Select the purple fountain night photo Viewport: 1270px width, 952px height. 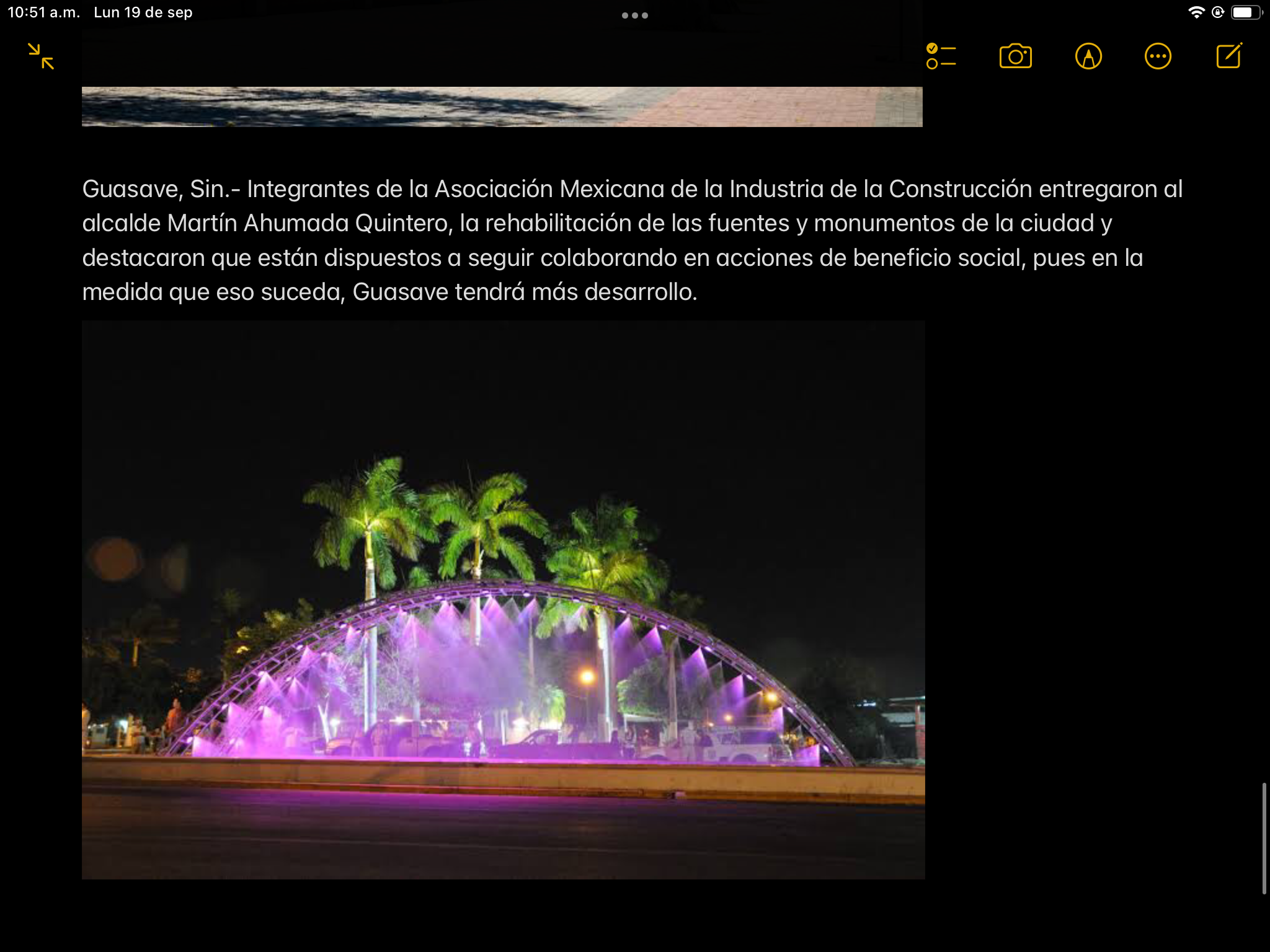[x=503, y=599]
